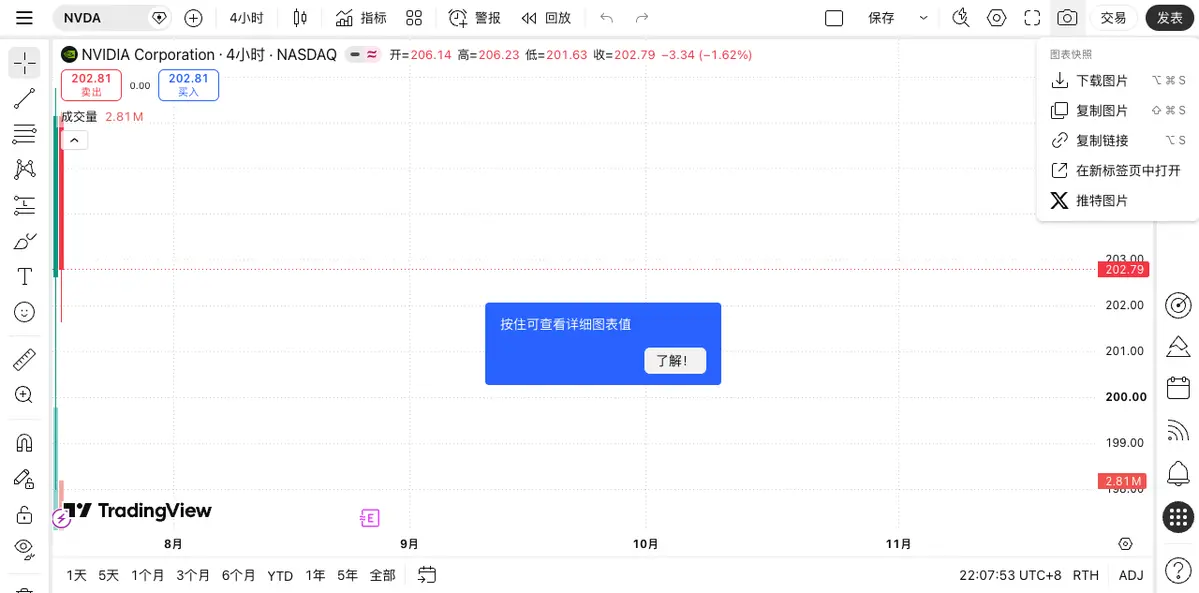
Task: Expand the save options chevron
Action: (x=923, y=18)
